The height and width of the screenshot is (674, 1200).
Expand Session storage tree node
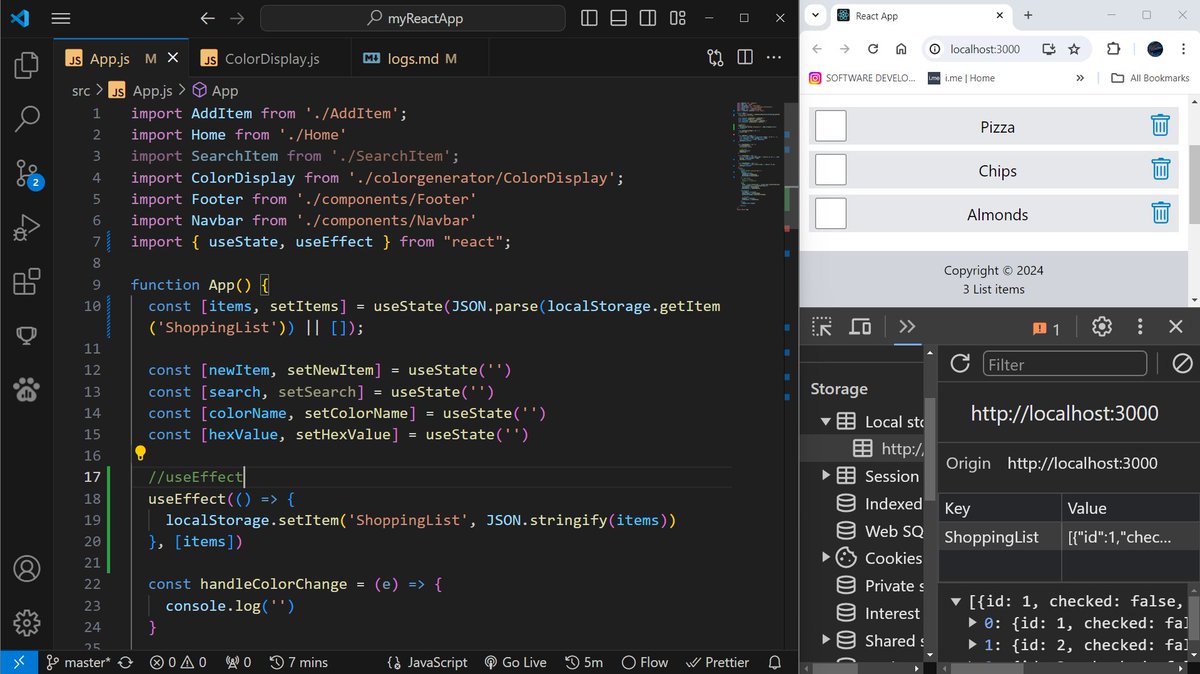825,475
